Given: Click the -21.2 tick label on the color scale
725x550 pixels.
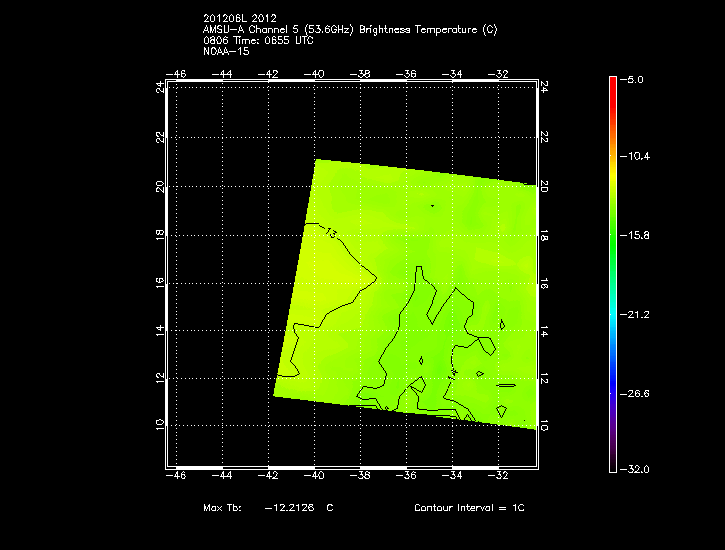Looking at the screenshot, I should [x=638, y=314].
